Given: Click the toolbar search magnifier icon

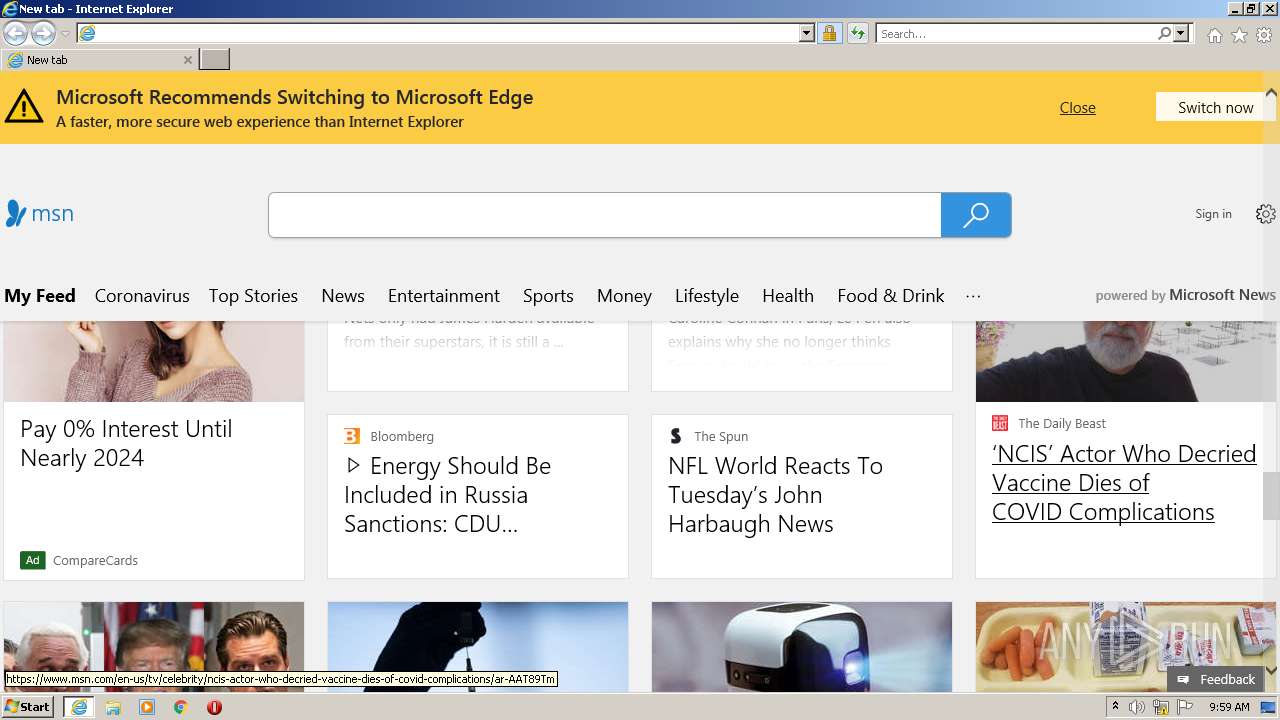Looking at the screenshot, I should 1164,33.
